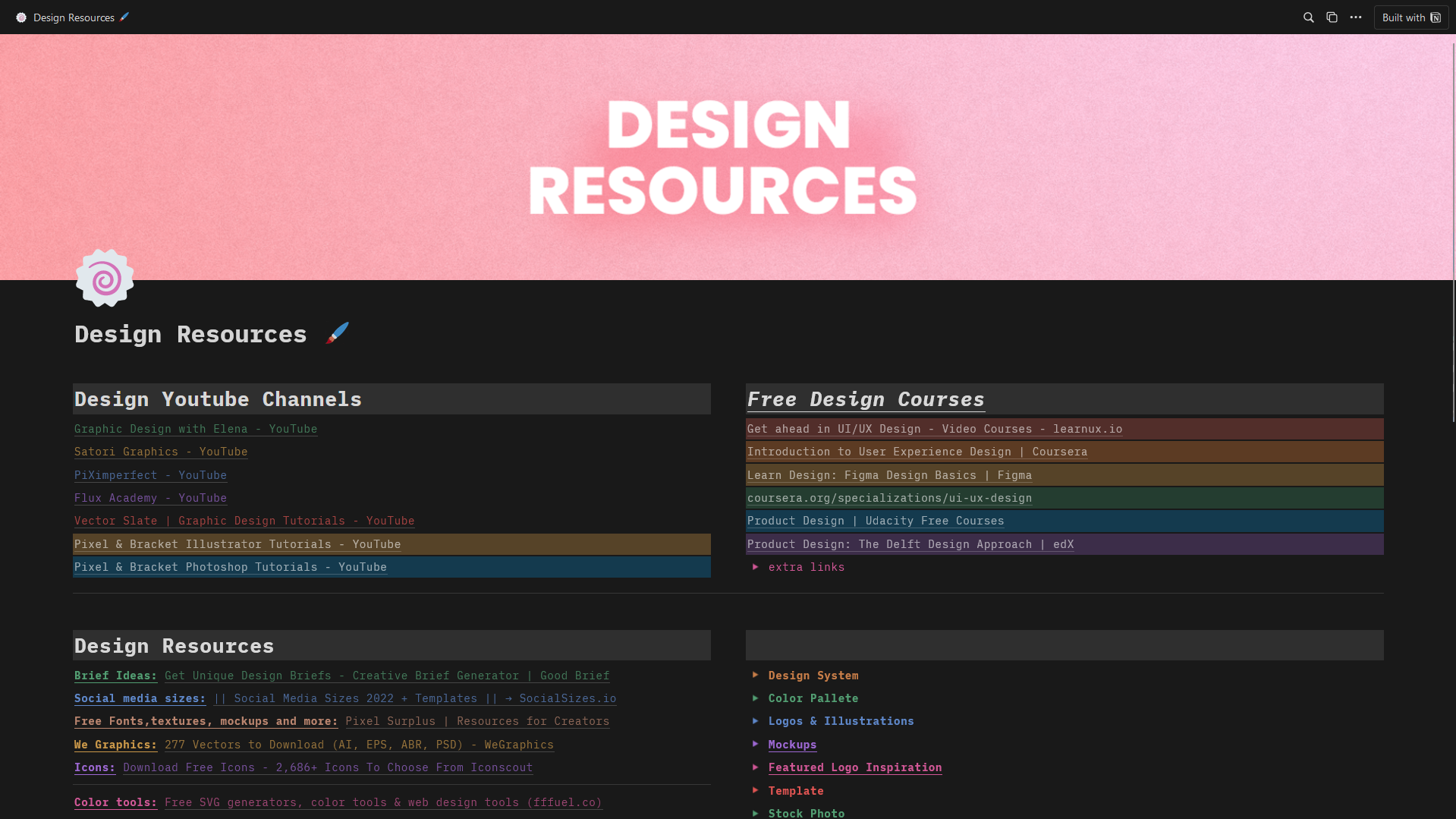Click the page vertical scrollbar

point(1453,232)
